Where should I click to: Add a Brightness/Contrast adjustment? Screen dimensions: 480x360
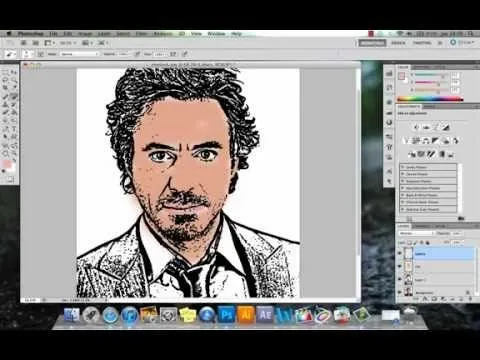pos(416,127)
